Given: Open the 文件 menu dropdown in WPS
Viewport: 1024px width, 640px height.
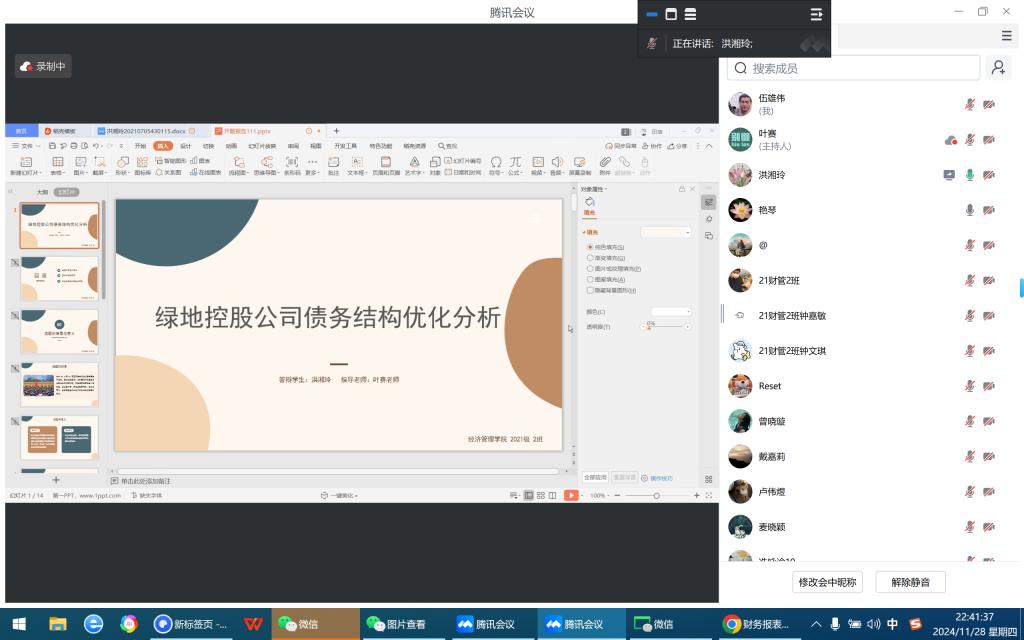Looking at the screenshot, I should [x=26, y=146].
